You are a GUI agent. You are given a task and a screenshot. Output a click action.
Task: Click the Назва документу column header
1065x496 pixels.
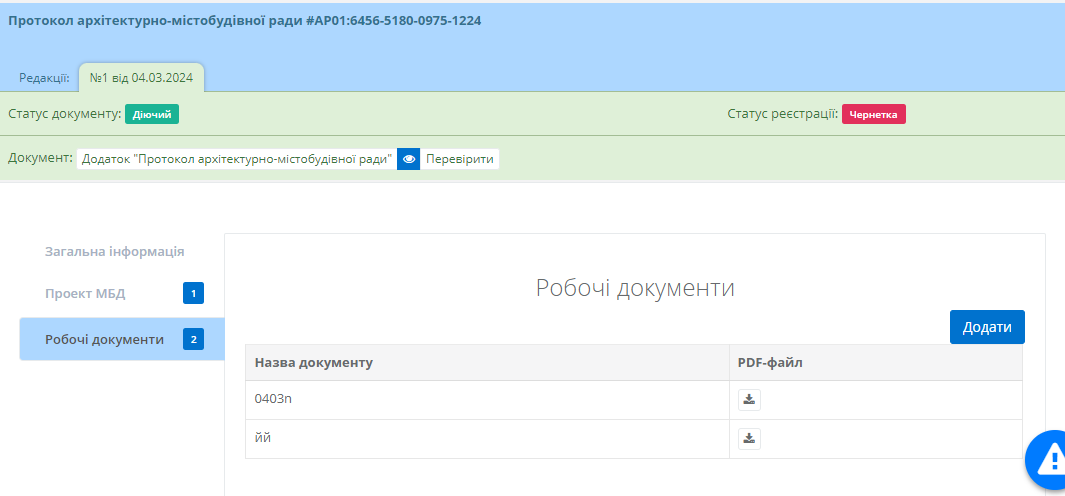point(314,362)
